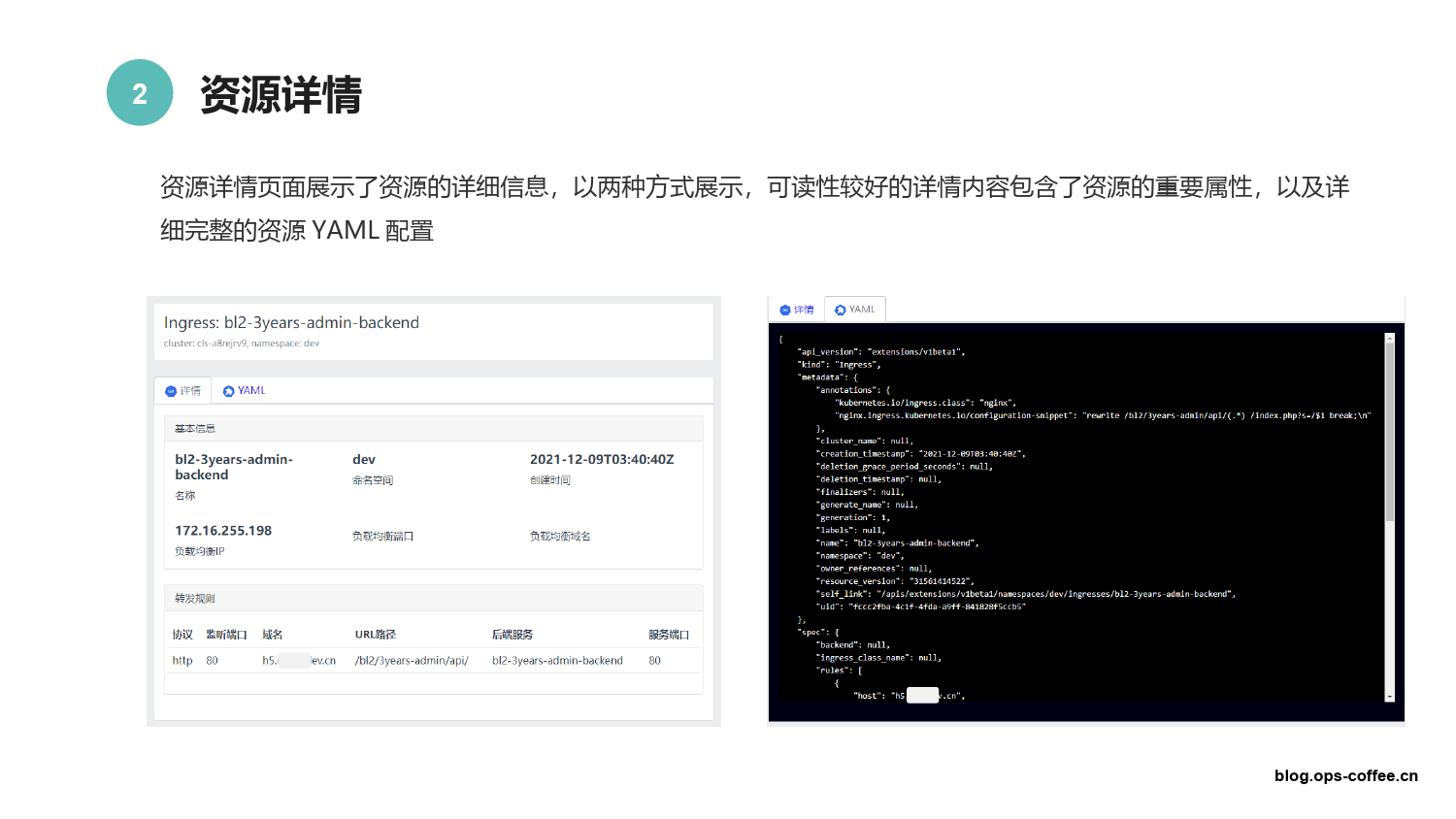Click the URL路径 column header
Viewport: 1456px width, 819px height.
click(x=375, y=635)
